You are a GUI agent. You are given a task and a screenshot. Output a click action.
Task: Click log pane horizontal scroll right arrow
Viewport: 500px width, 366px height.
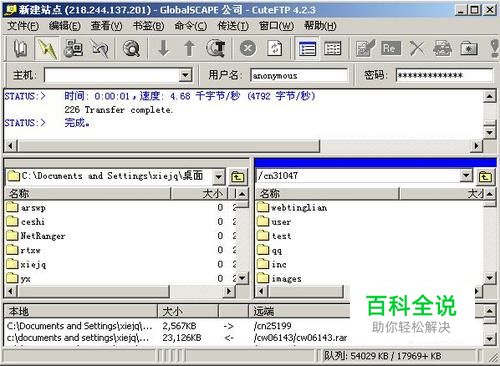(x=476, y=146)
